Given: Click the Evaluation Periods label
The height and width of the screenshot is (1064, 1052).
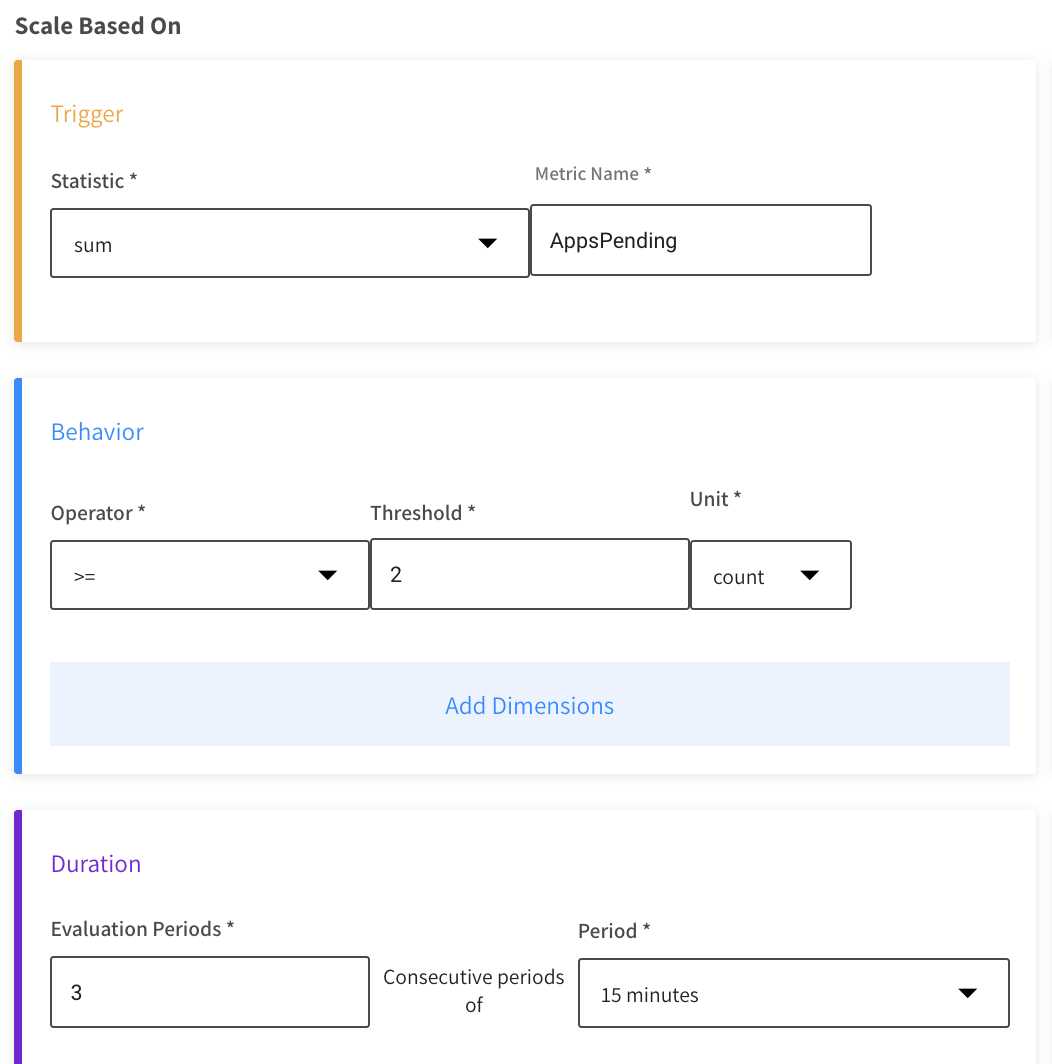Looking at the screenshot, I should point(142,929).
